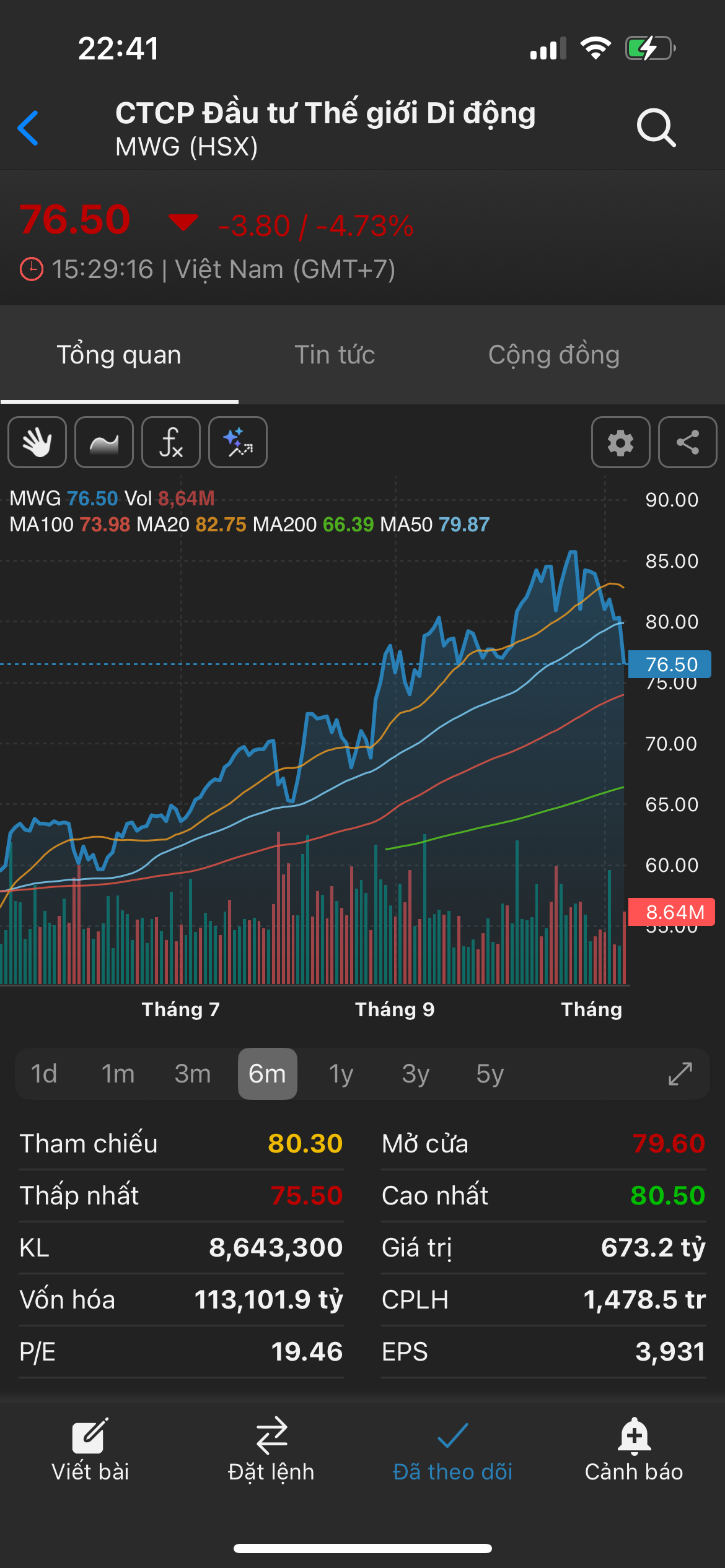Viewport: 725px width, 1568px height.
Task: Tap the 76.50 current price marker
Action: [x=670, y=664]
